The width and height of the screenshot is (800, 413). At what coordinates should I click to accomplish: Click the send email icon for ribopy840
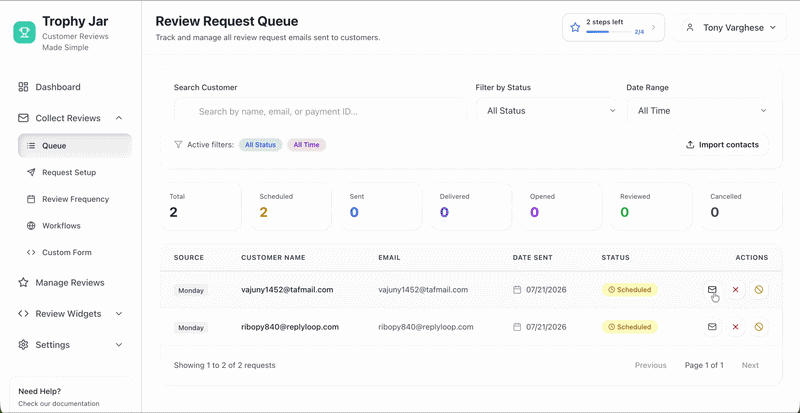[x=712, y=327]
